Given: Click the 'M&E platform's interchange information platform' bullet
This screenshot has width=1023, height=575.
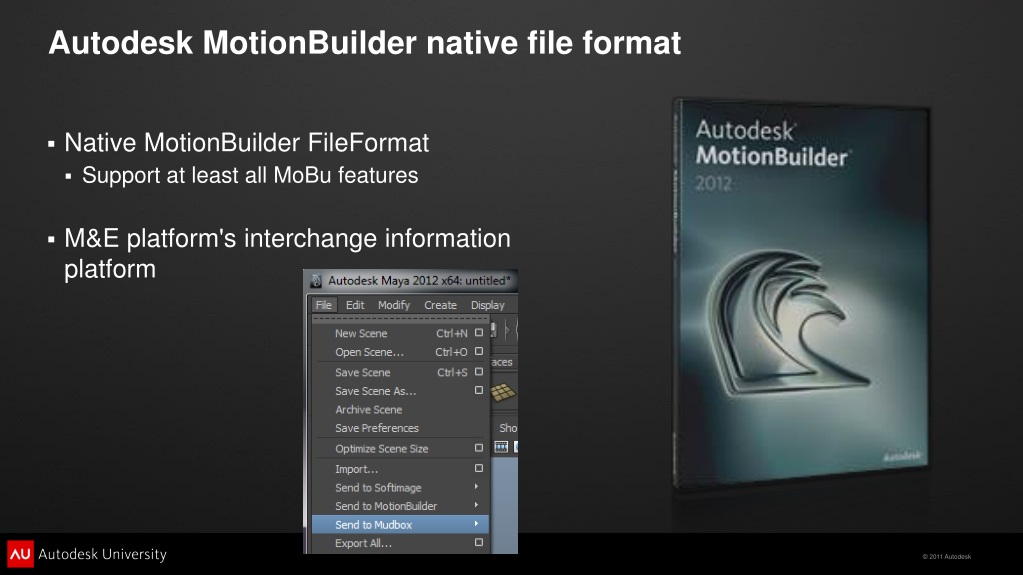Looking at the screenshot, I should [287, 253].
